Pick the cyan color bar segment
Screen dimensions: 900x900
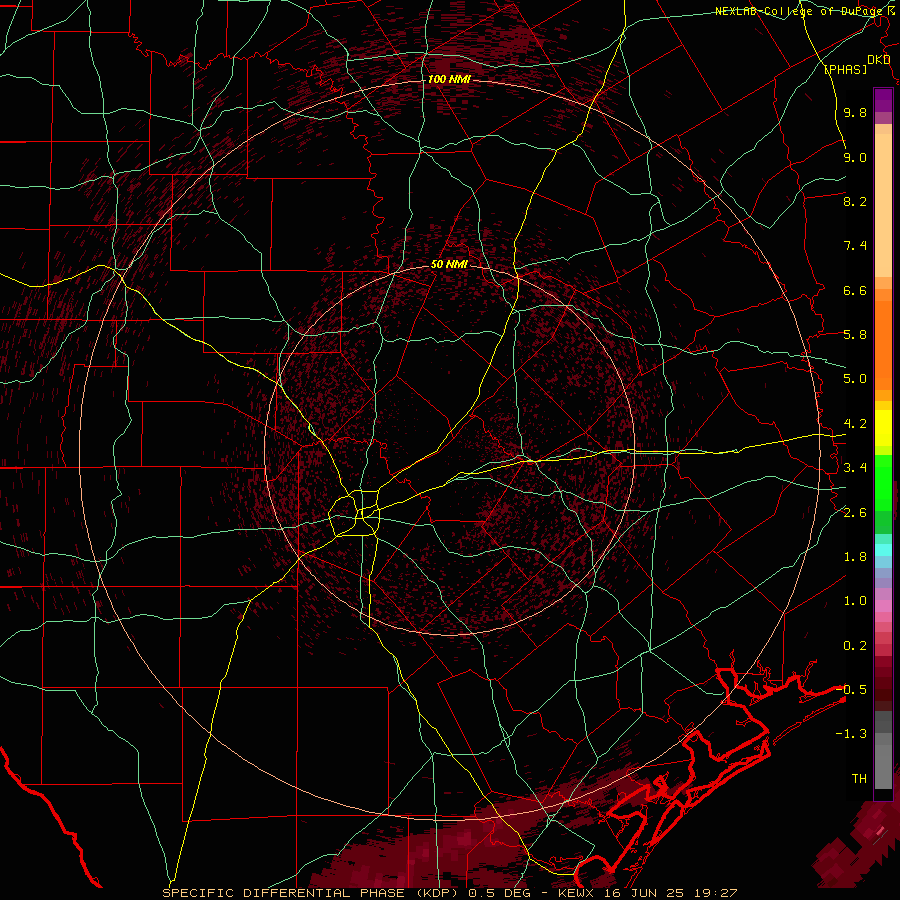pos(883,550)
